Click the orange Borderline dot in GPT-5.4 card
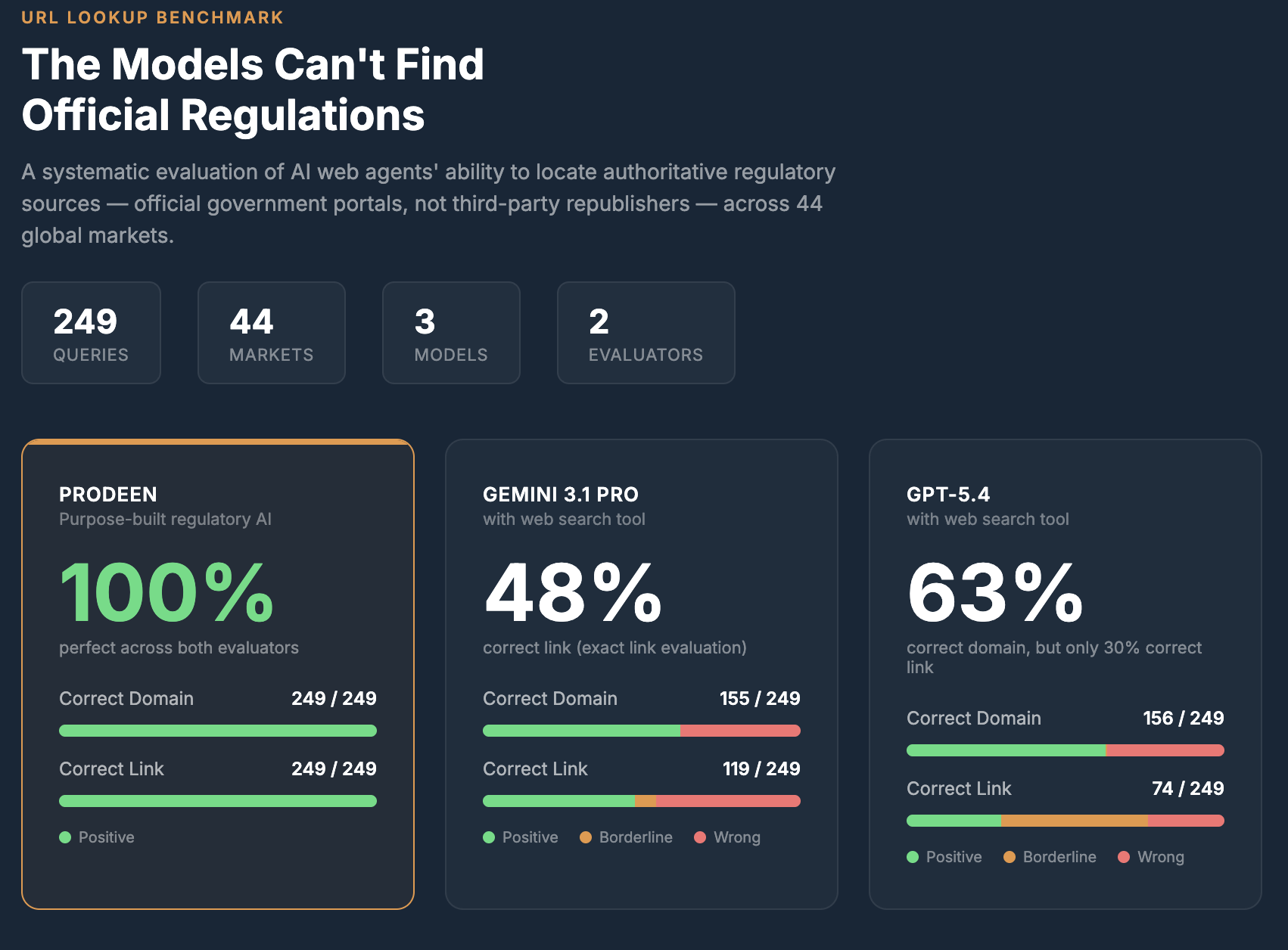 (x=1010, y=857)
